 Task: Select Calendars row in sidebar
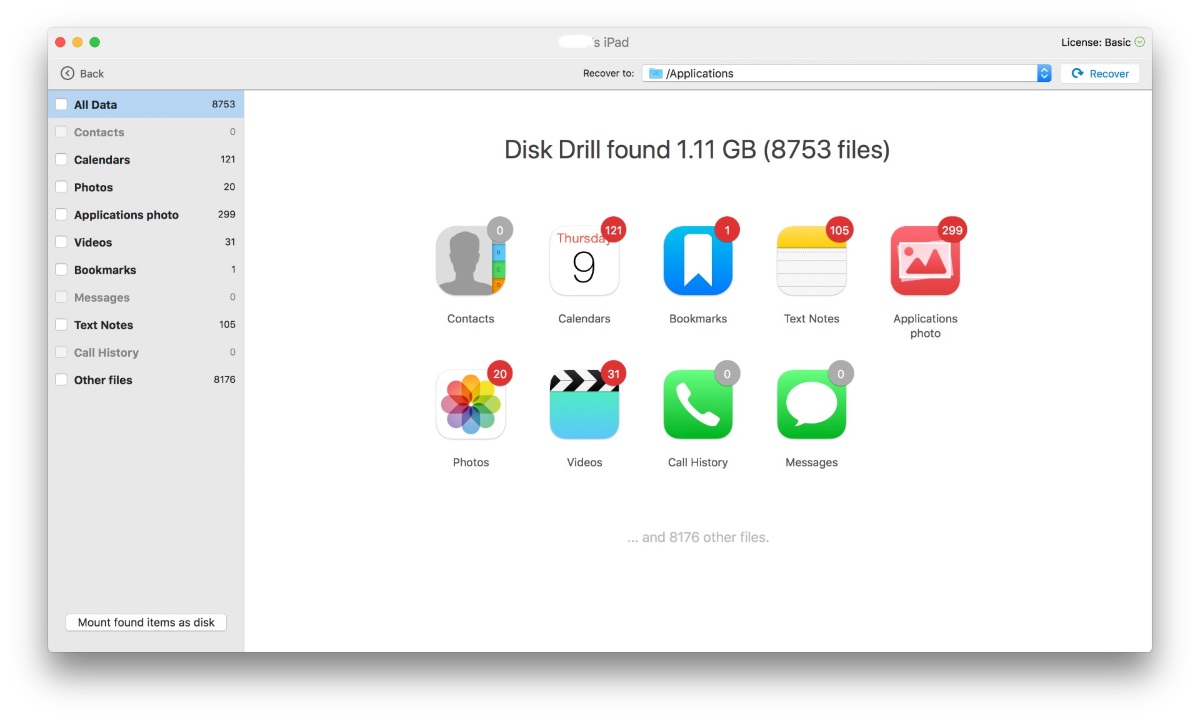coord(146,159)
